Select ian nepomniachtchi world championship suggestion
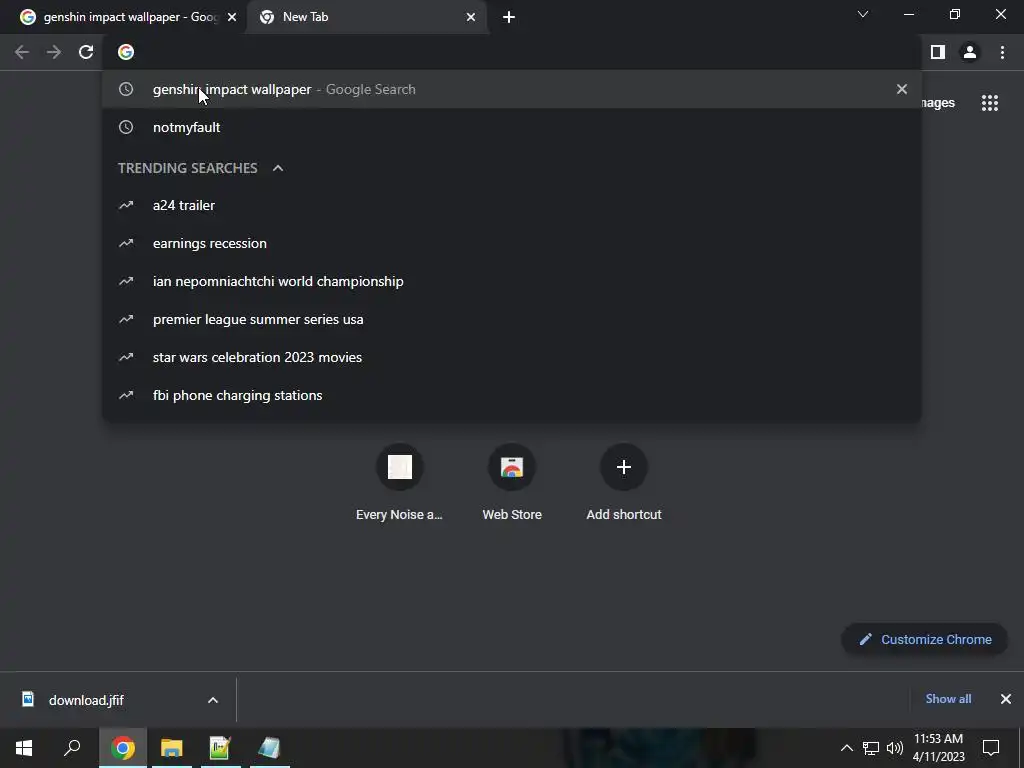Image resolution: width=1024 pixels, height=768 pixels. [512, 281]
